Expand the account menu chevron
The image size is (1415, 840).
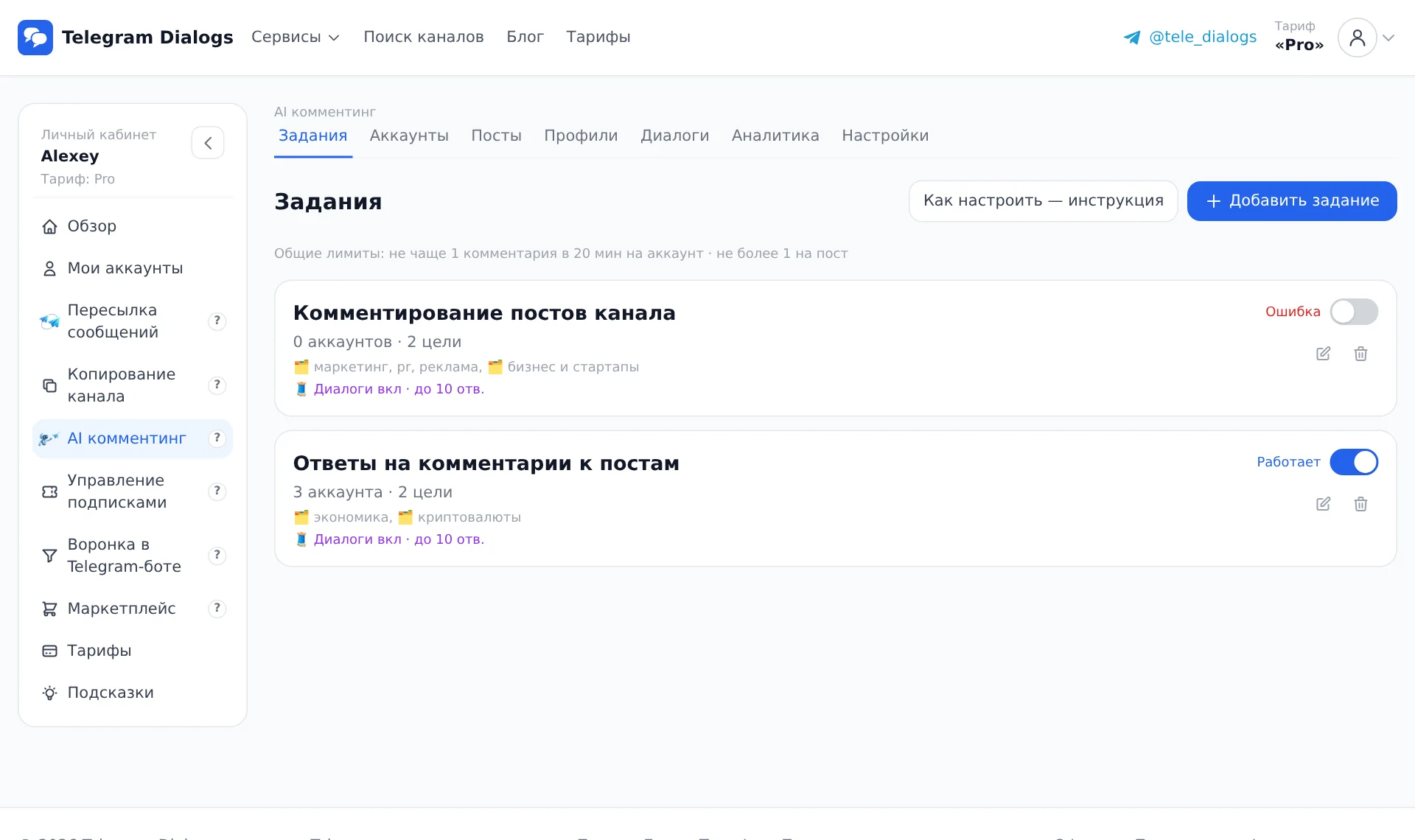point(1388,38)
